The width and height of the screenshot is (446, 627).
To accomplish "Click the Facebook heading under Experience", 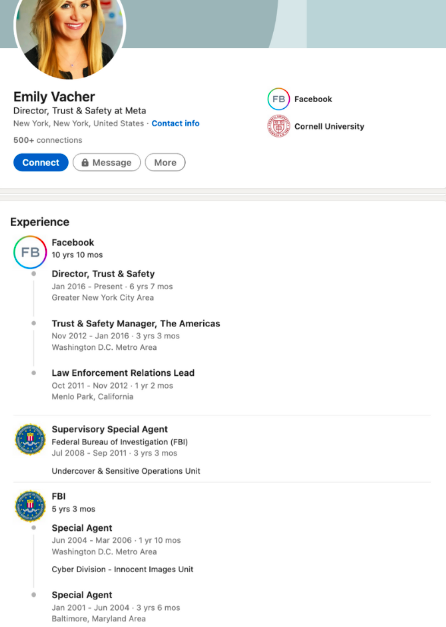I will click(x=73, y=242).
